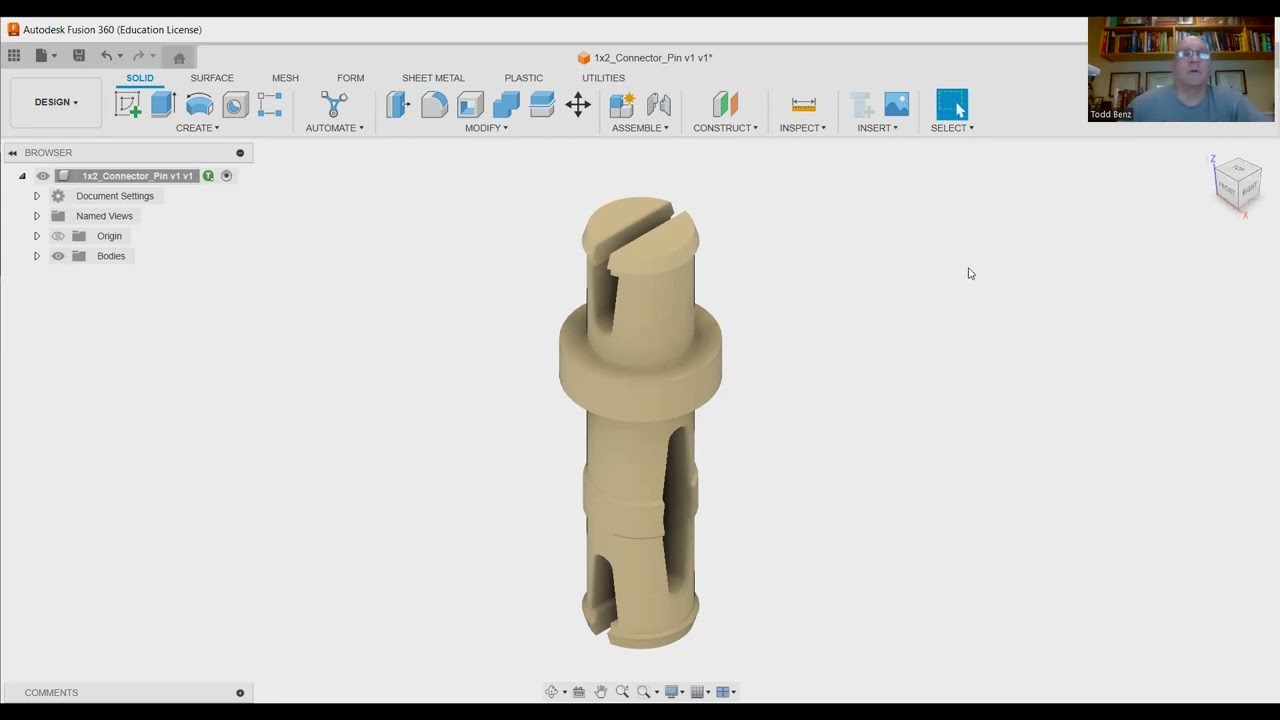Switch to the UTILITIES tab
The image size is (1280, 720).
[603, 78]
